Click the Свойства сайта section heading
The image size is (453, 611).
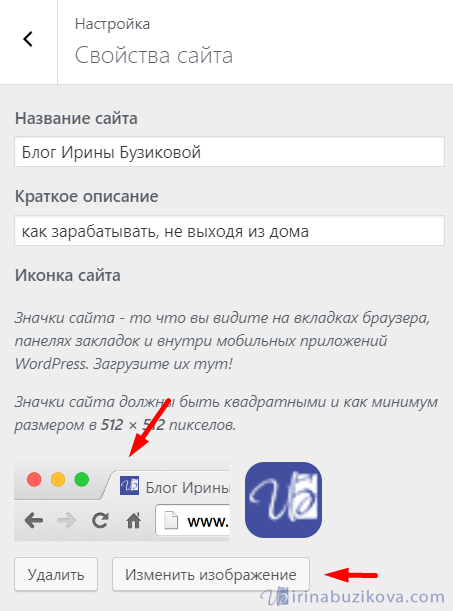pyautogui.click(x=154, y=55)
